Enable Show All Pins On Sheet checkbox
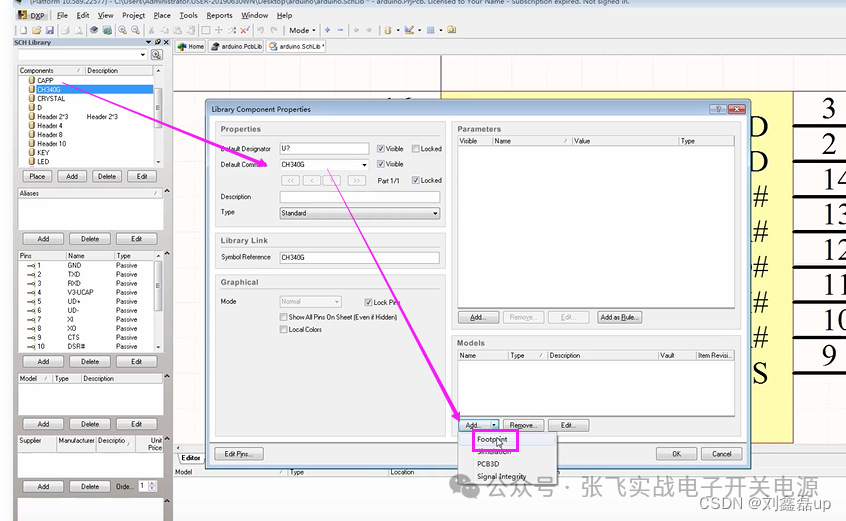Screen dimensions: 846x521 283,317
